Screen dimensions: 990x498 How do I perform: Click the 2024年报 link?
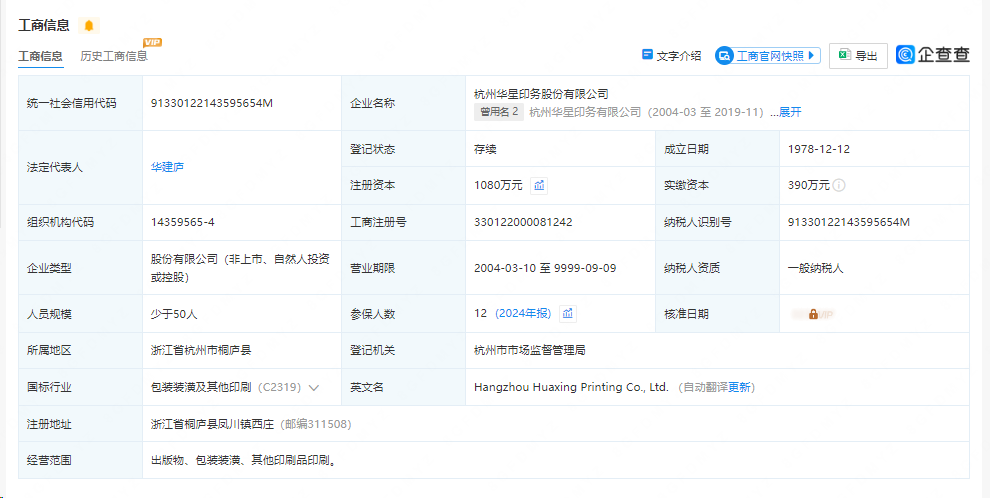(525, 314)
